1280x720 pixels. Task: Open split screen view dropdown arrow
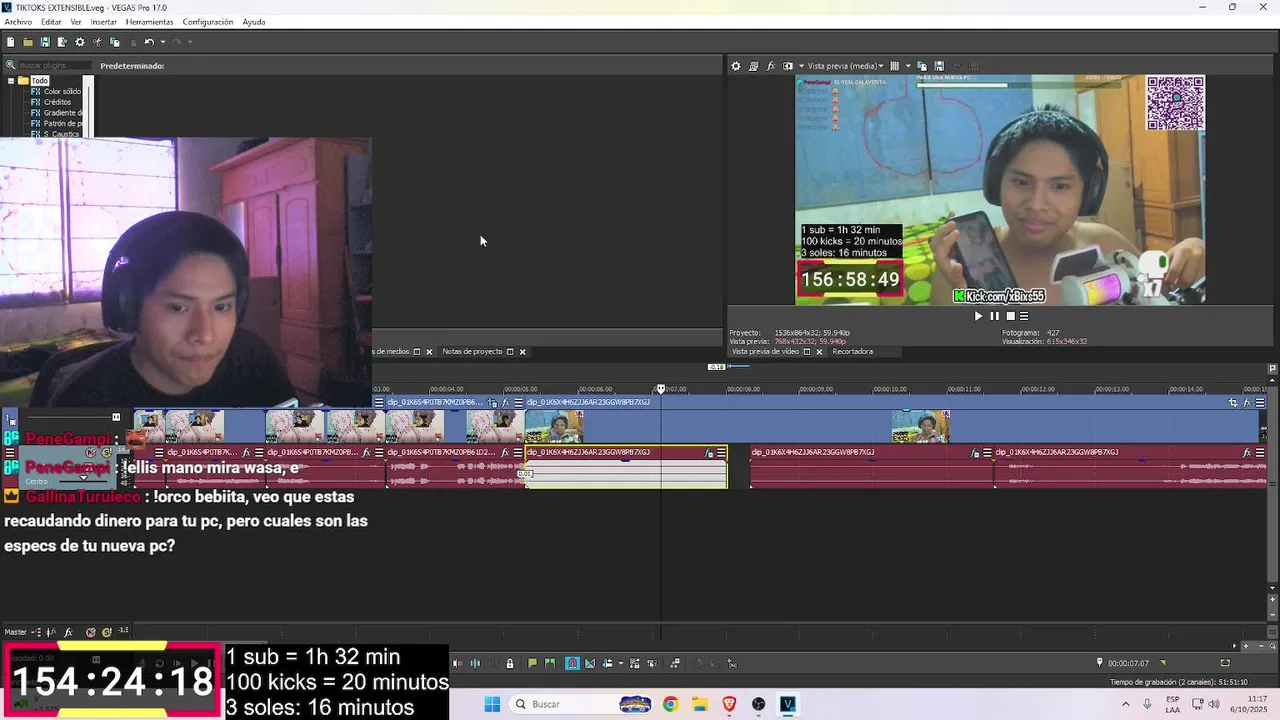click(x=801, y=66)
